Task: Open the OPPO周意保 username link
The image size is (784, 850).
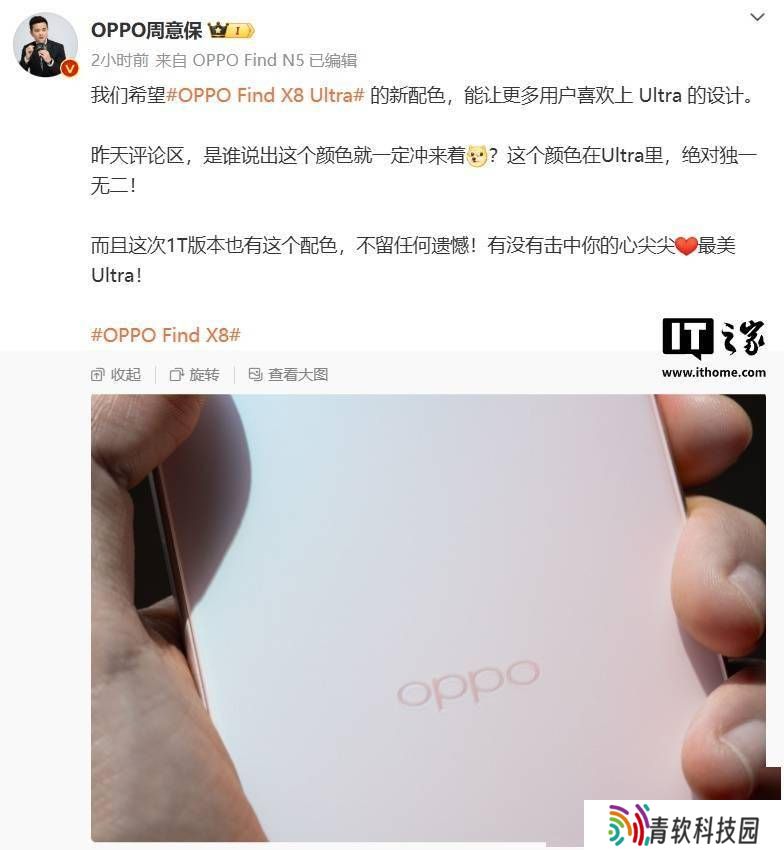Action: [x=146, y=30]
